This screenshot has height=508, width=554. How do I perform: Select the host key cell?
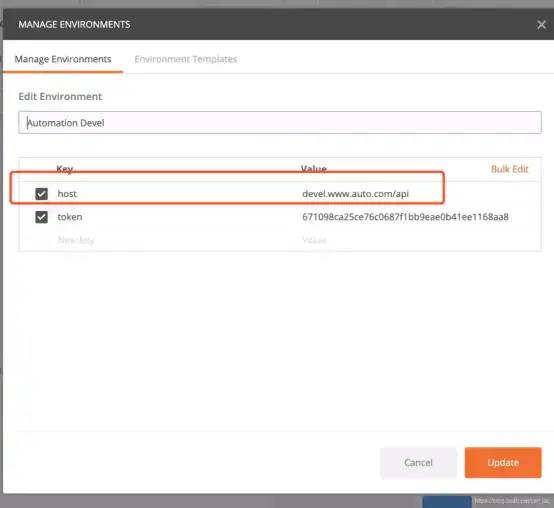[67, 194]
